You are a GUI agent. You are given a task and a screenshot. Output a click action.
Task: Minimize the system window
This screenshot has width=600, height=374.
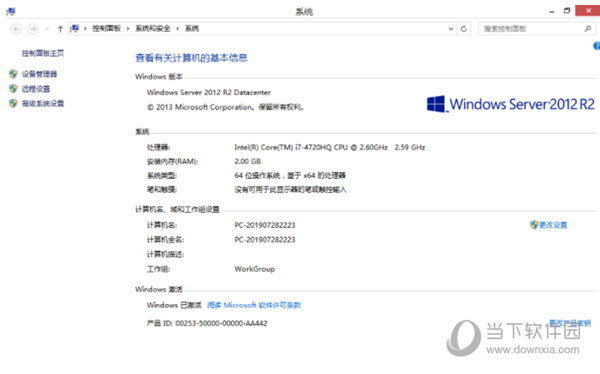pyautogui.click(x=552, y=11)
